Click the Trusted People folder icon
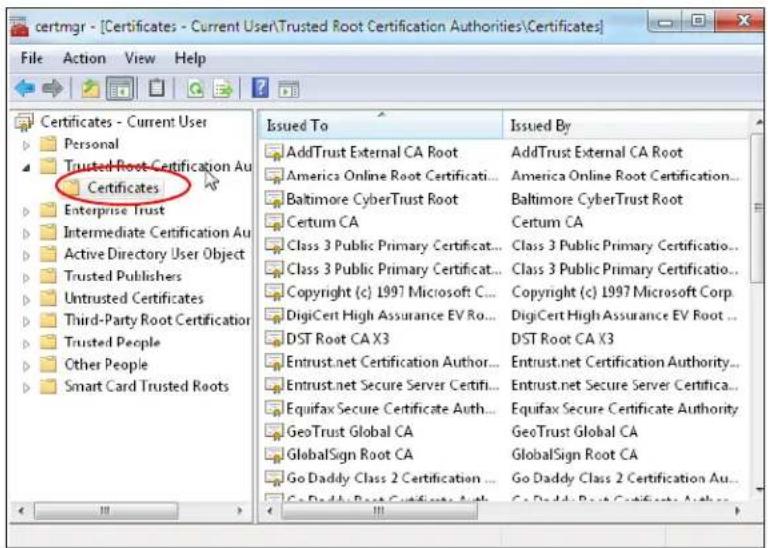The width and height of the screenshot is (768, 548). click(48, 342)
